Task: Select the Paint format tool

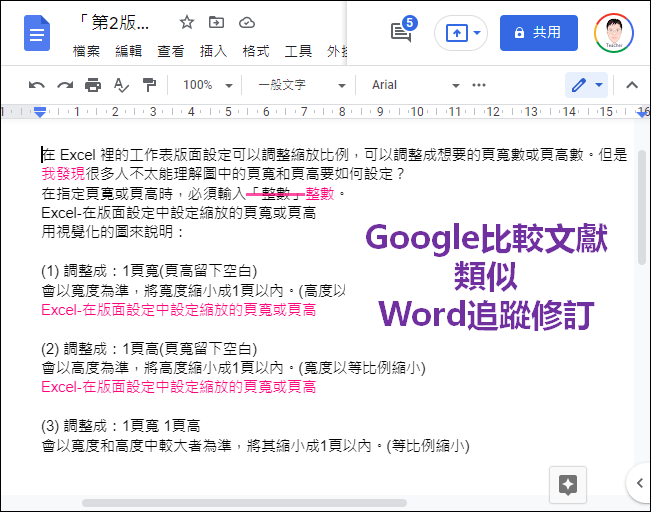Action: point(149,85)
